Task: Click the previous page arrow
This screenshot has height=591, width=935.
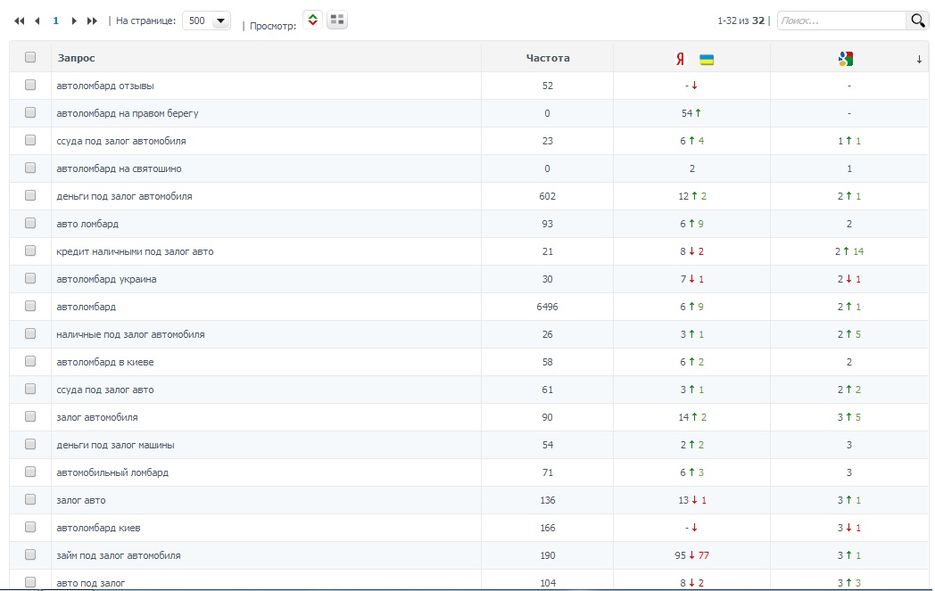Action: tap(38, 20)
